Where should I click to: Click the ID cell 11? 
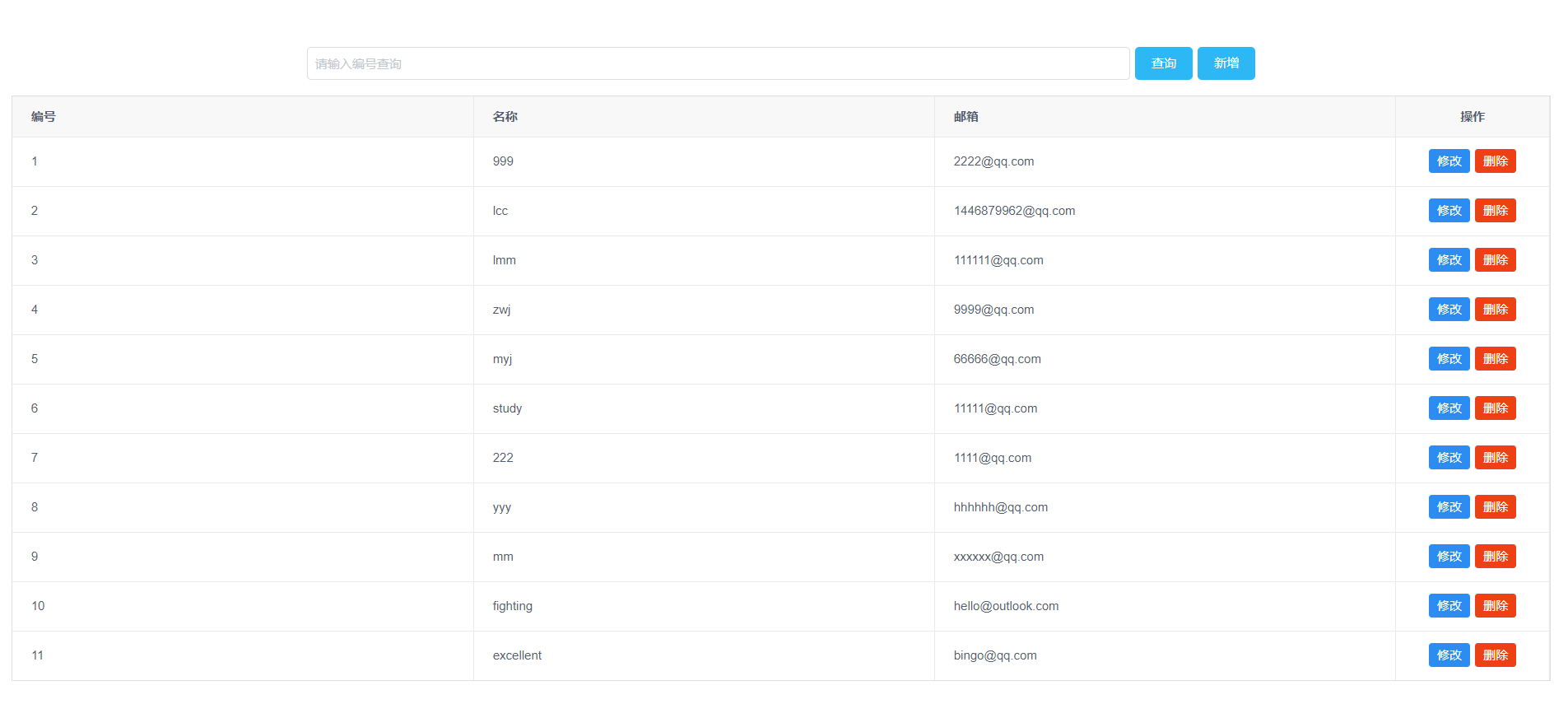click(x=37, y=655)
